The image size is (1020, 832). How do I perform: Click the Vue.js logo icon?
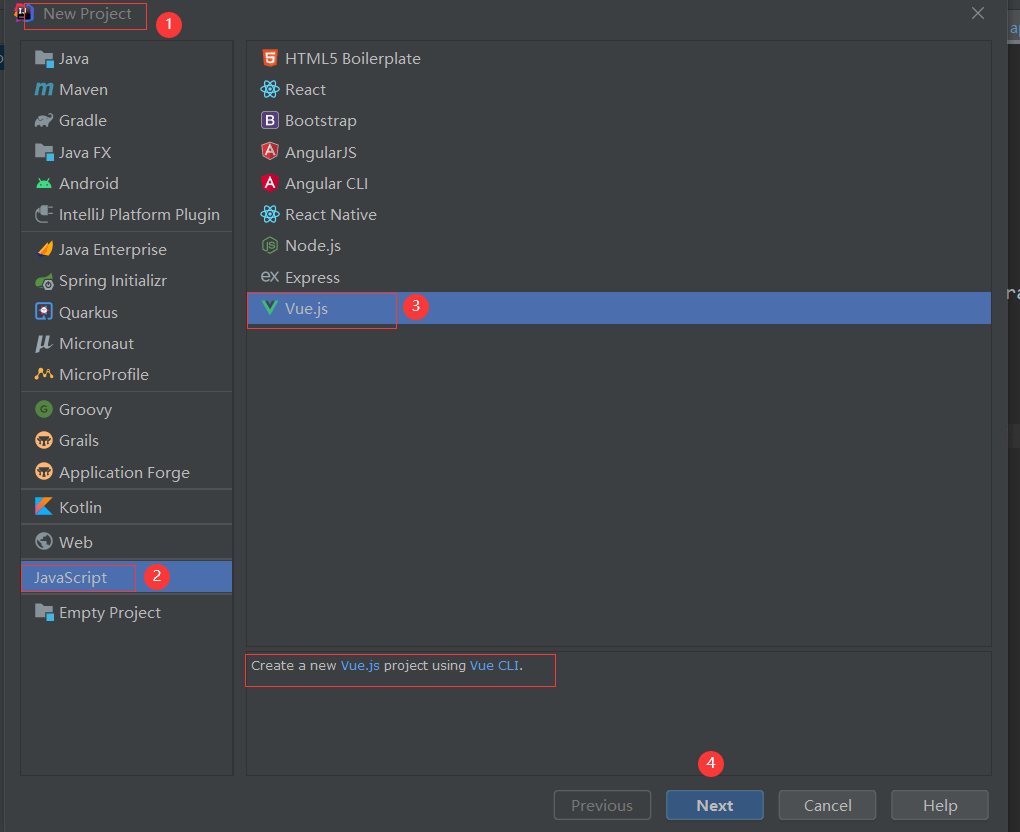269,308
